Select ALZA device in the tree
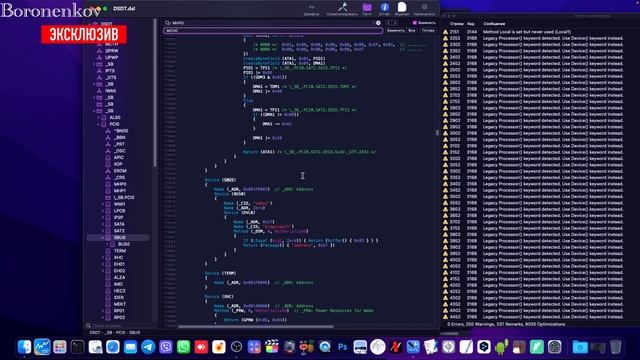Viewport: 640px width, 360px height. [120, 278]
